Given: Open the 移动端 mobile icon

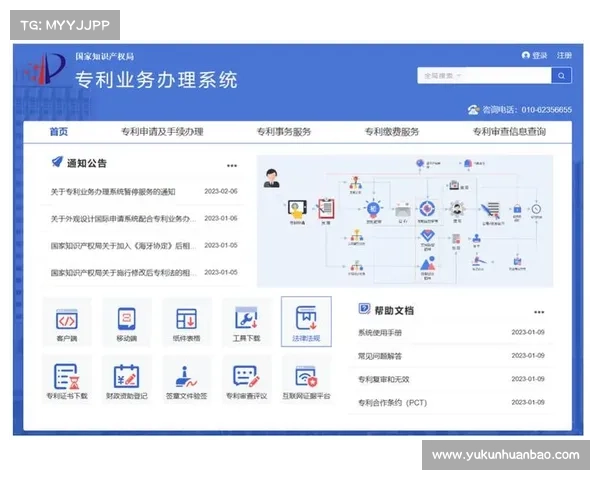Looking at the screenshot, I should [127, 322].
